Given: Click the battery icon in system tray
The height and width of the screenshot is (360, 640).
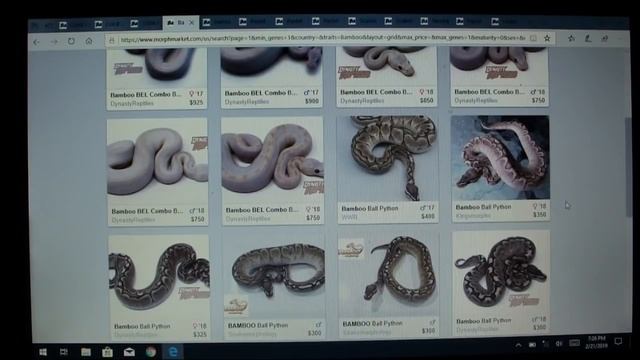Looking at the screenshot, I should click(x=532, y=345).
